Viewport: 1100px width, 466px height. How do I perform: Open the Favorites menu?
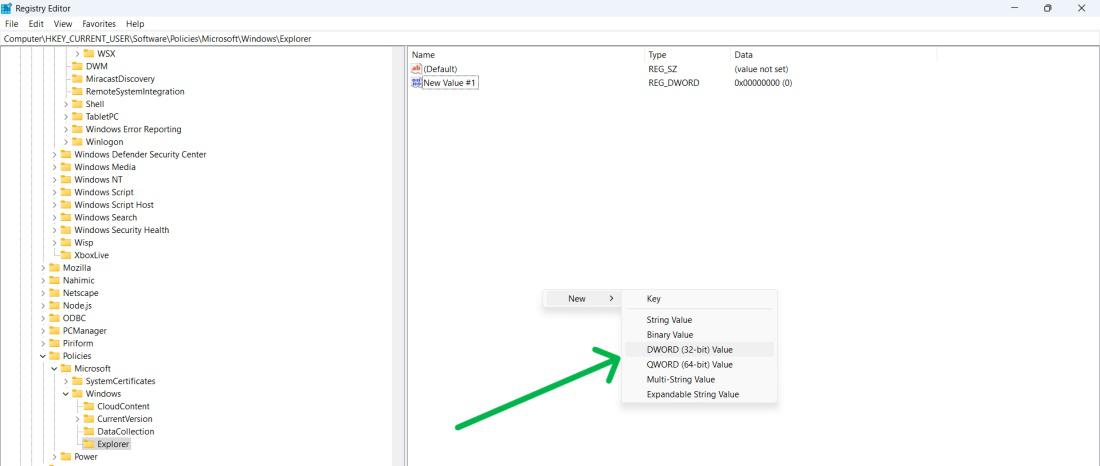pos(99,24)
